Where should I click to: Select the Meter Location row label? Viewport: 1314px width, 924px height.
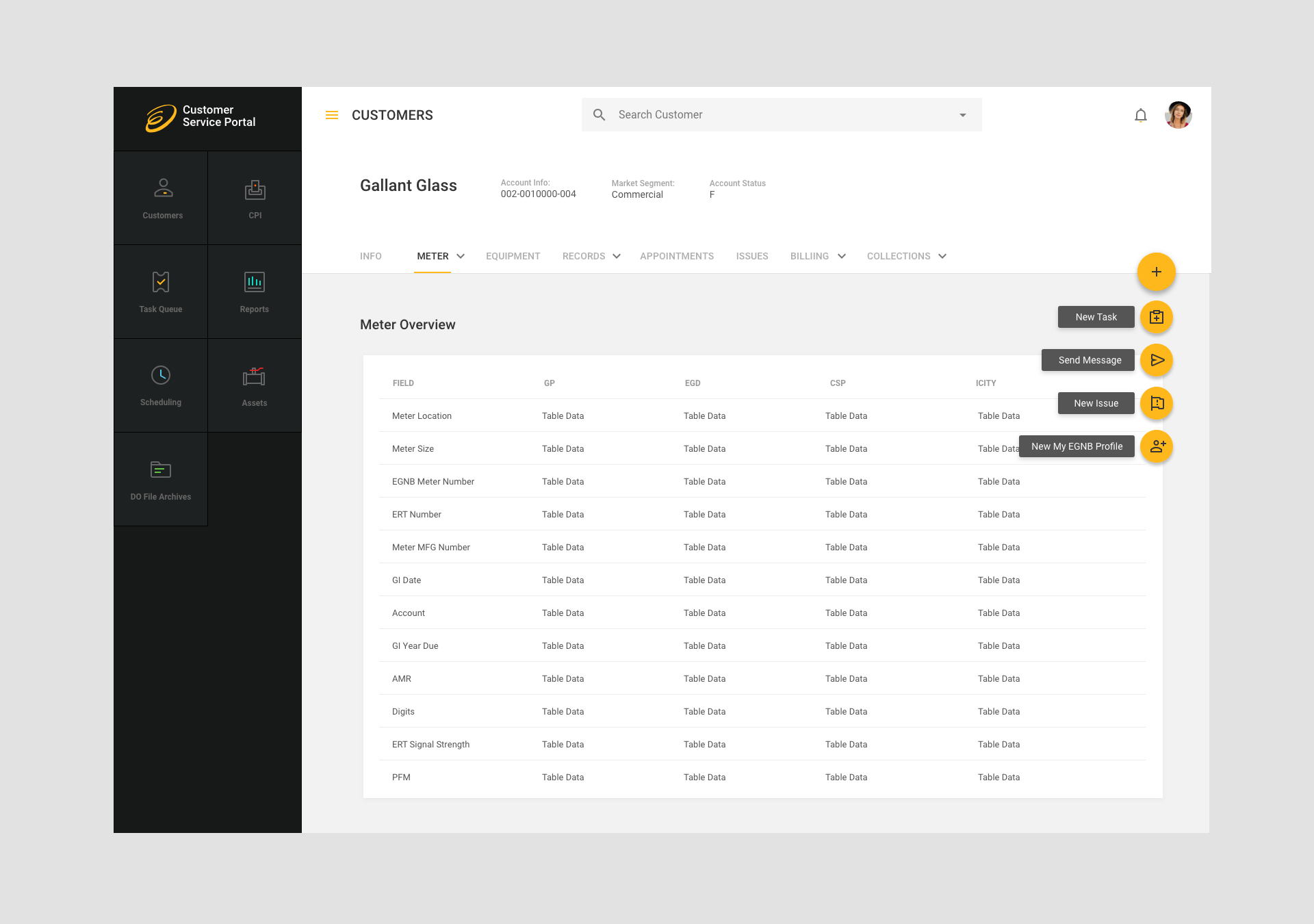click(422, 416)
